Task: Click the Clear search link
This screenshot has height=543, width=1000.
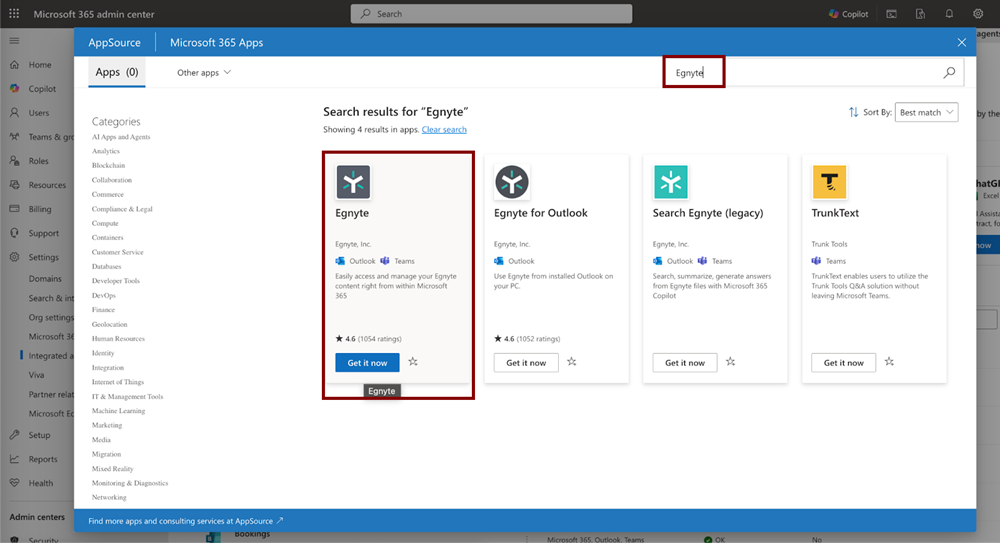Action: pos(444,130)
